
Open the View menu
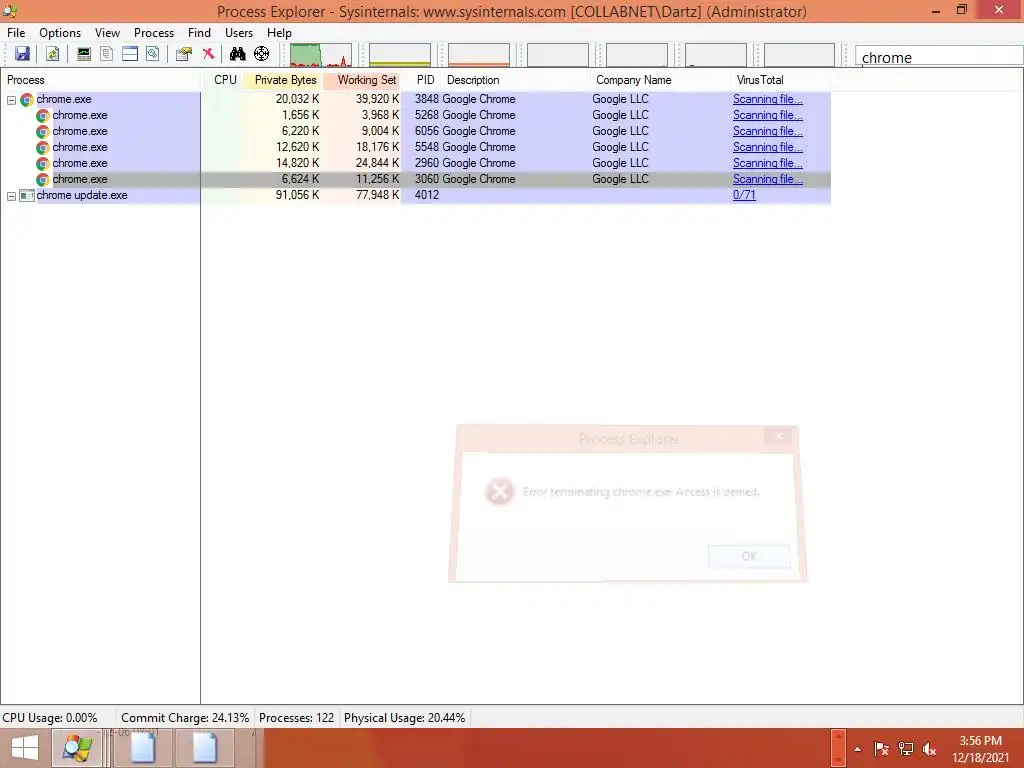point(107,33)
